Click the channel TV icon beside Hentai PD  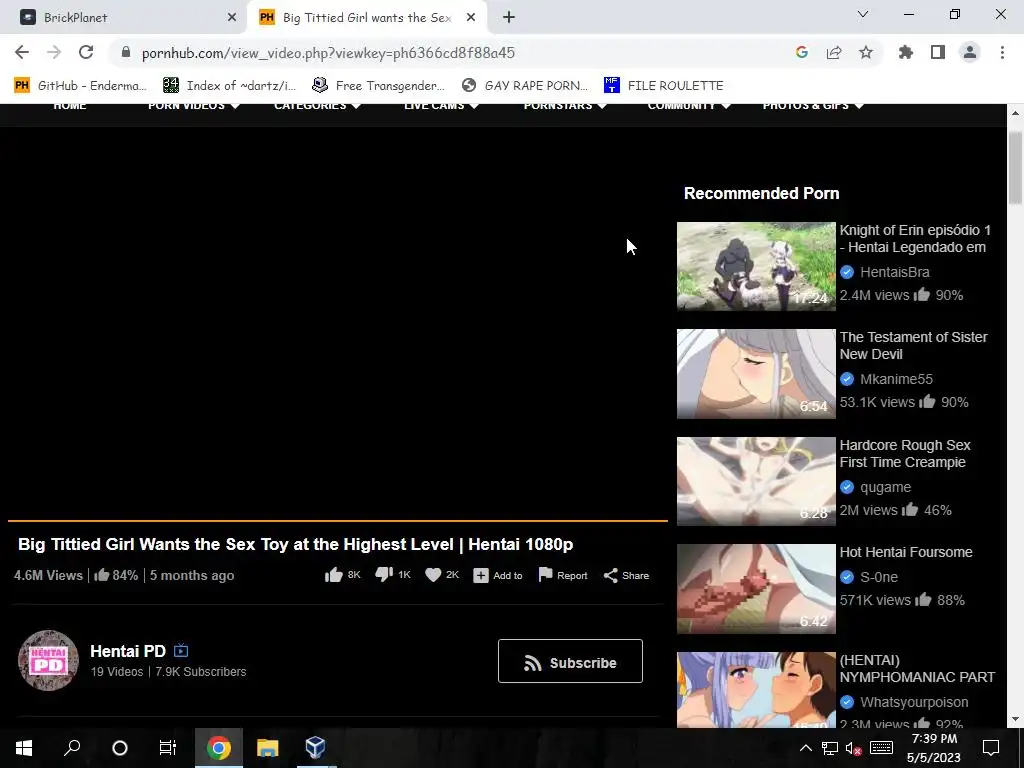tap(181, 650)
